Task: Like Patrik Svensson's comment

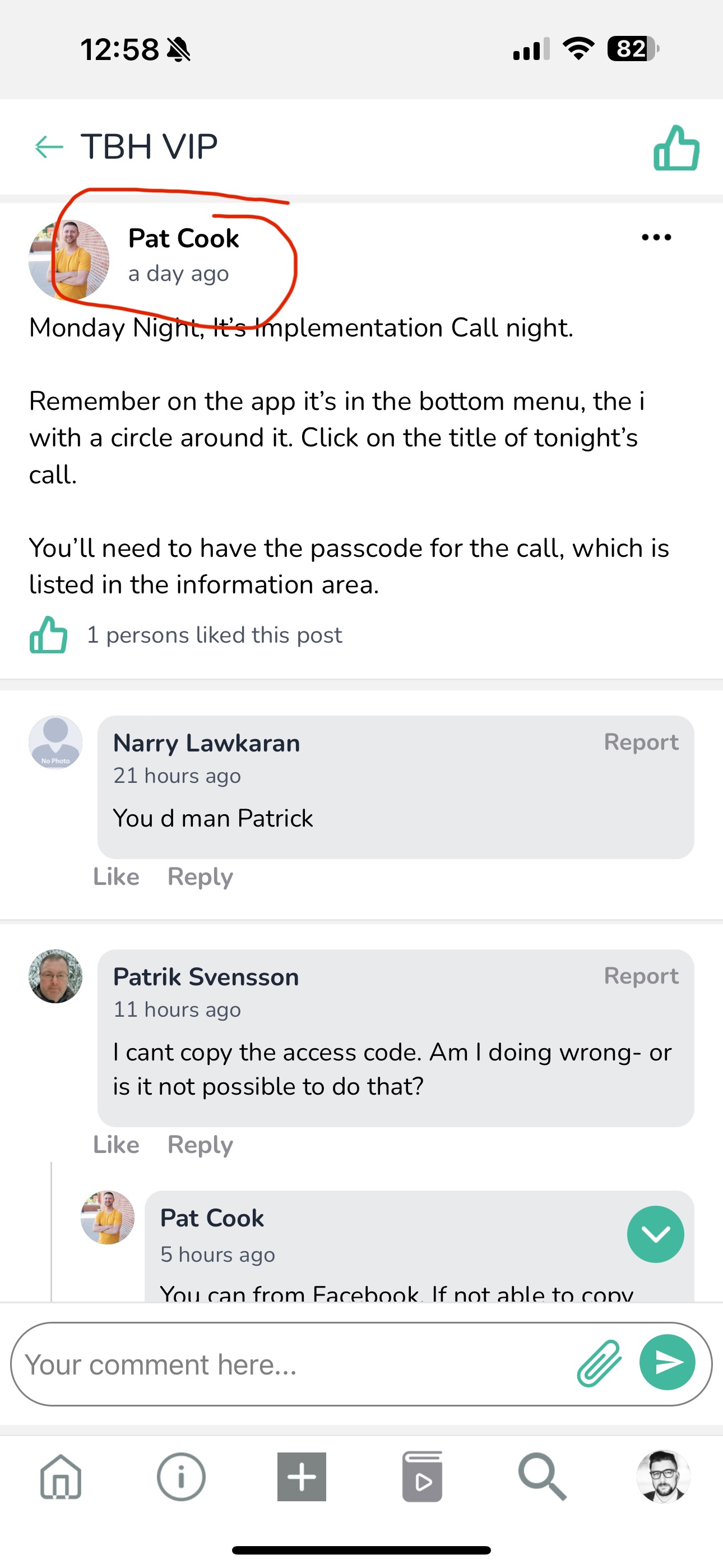Action: (116, 1145)
